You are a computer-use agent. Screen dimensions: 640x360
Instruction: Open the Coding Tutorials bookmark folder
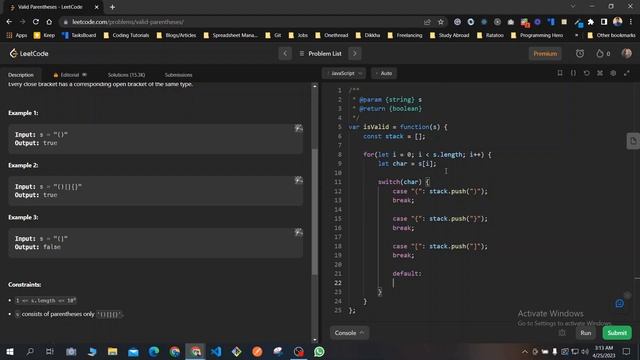(126, 36)
